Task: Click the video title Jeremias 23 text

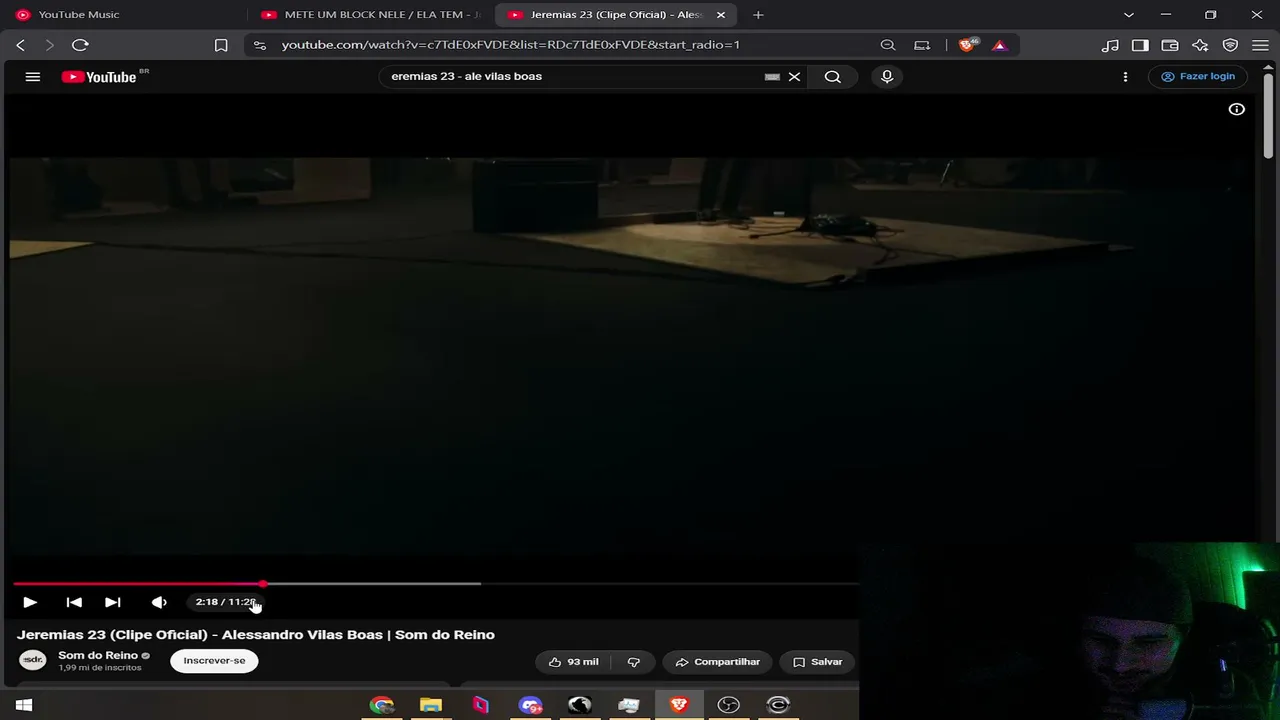Action: 256,635
